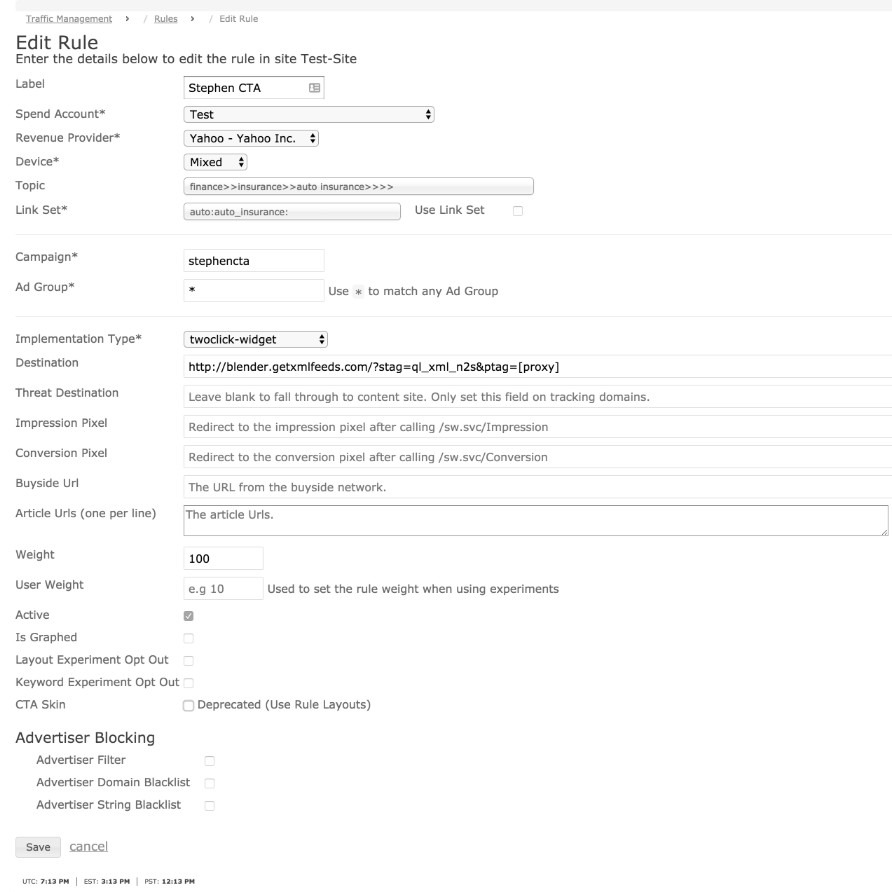
Task: Enable the Advertiser Filter checkbox
Action: coord(210,761)
